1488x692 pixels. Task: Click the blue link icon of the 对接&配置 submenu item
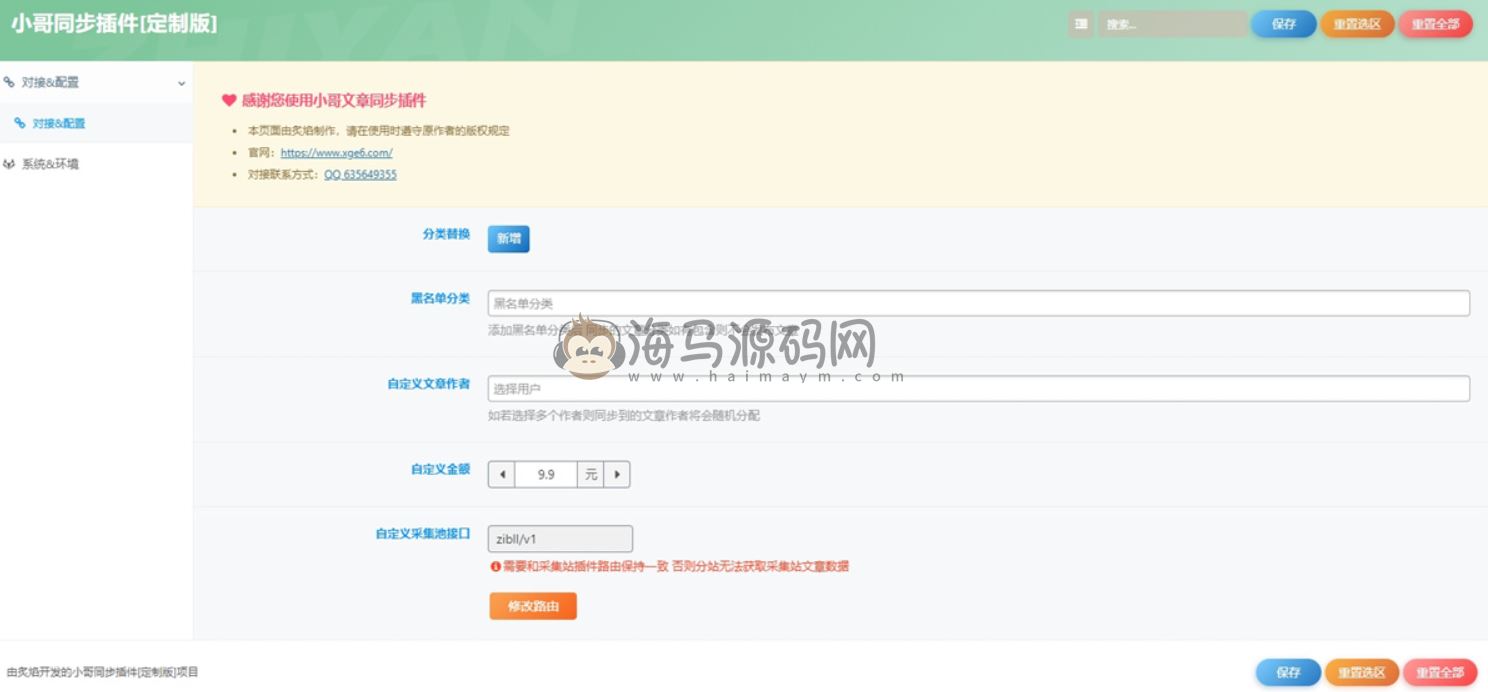pos(19,124)
